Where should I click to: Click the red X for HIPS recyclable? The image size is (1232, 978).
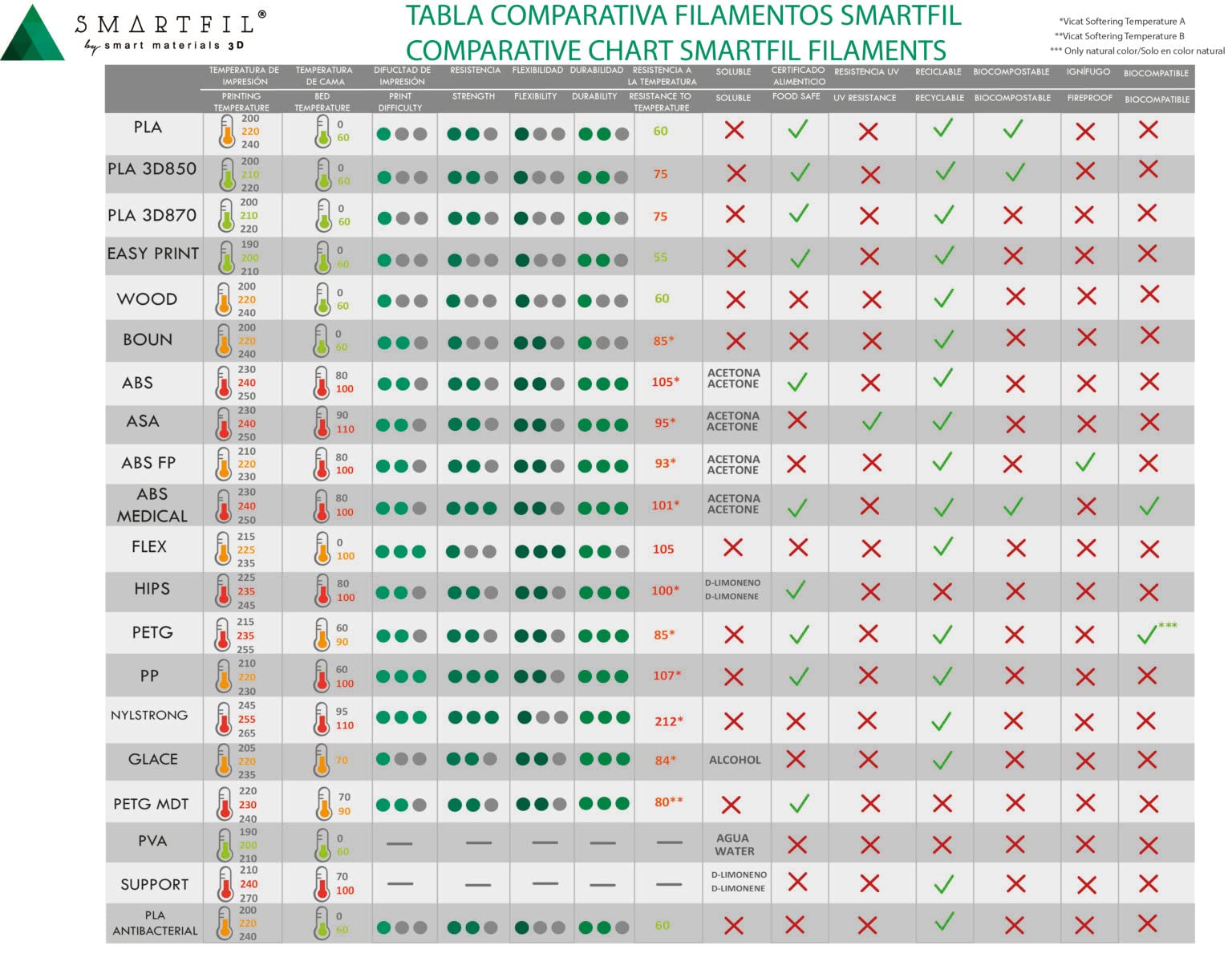tap(942, 592)
